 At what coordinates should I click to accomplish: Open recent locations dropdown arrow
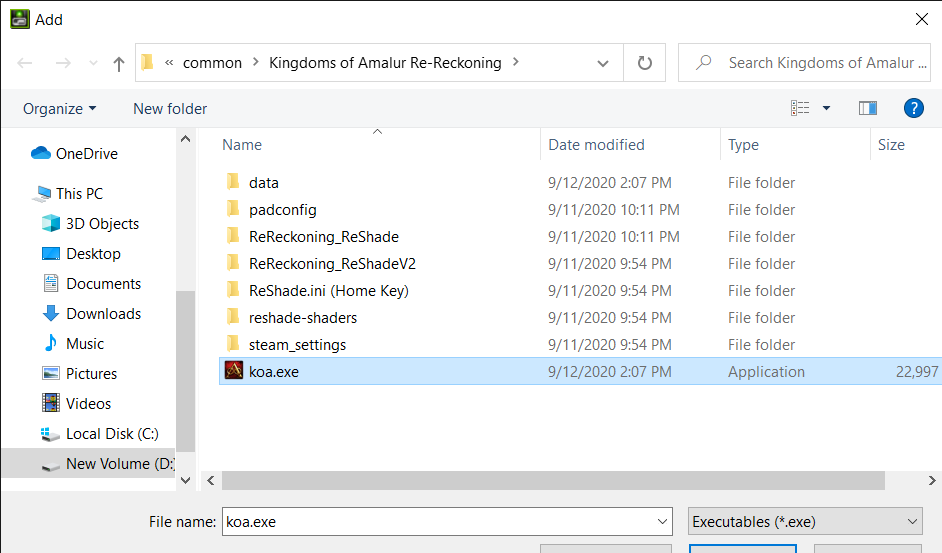coord(93,63)
